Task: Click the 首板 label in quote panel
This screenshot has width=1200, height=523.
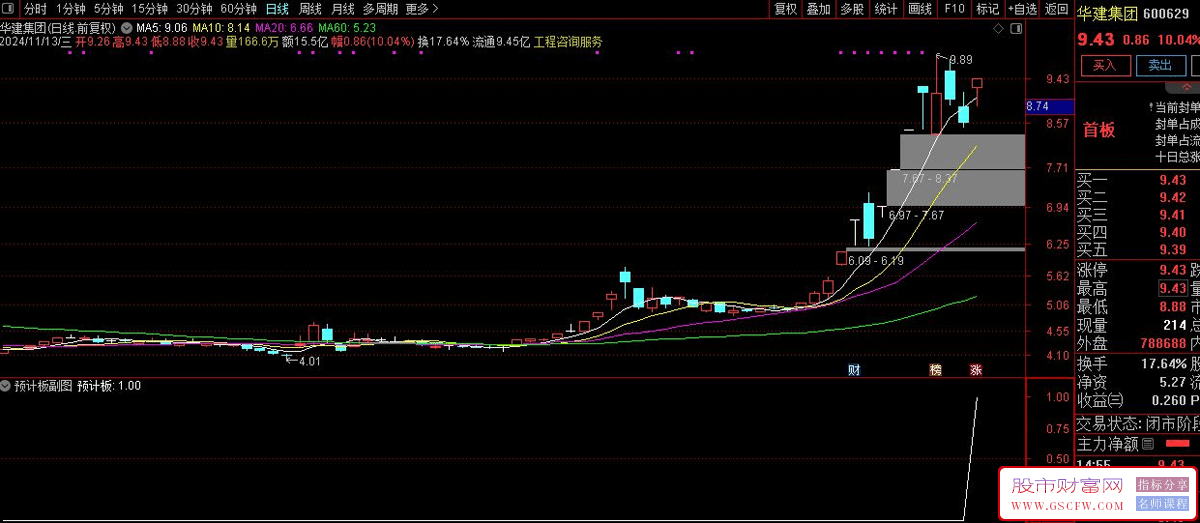Action: click(1099, 129)
